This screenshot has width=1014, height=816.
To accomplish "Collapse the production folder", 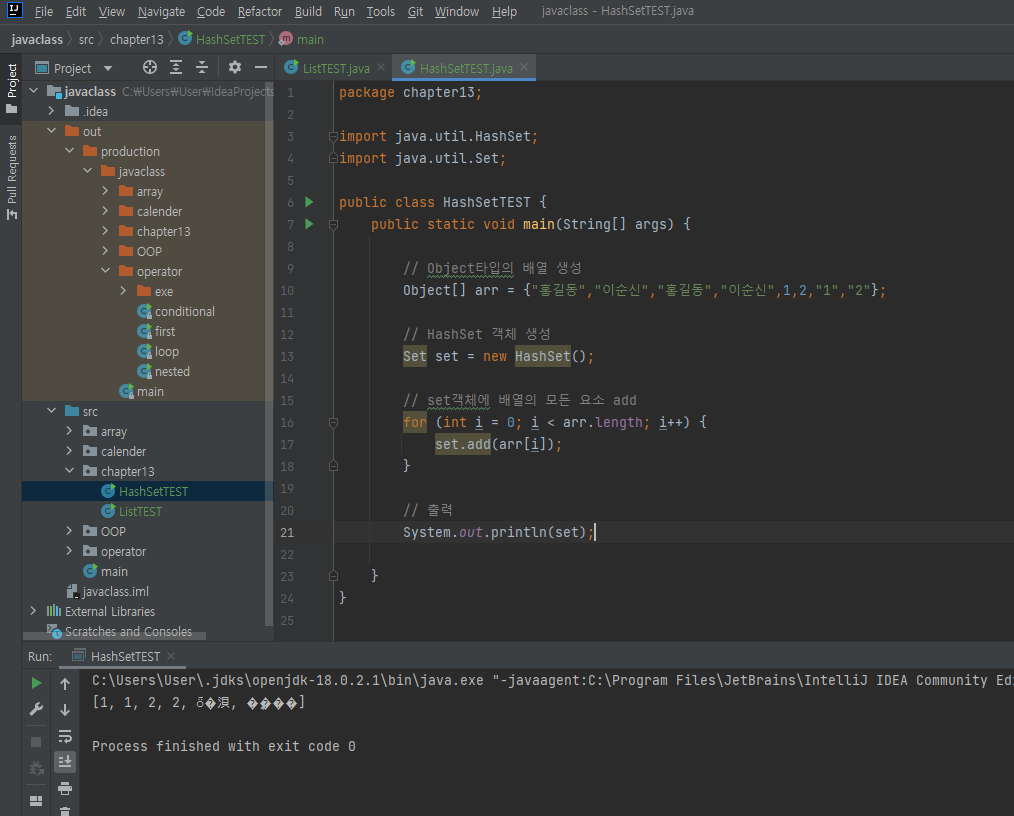I will (70, 151).
